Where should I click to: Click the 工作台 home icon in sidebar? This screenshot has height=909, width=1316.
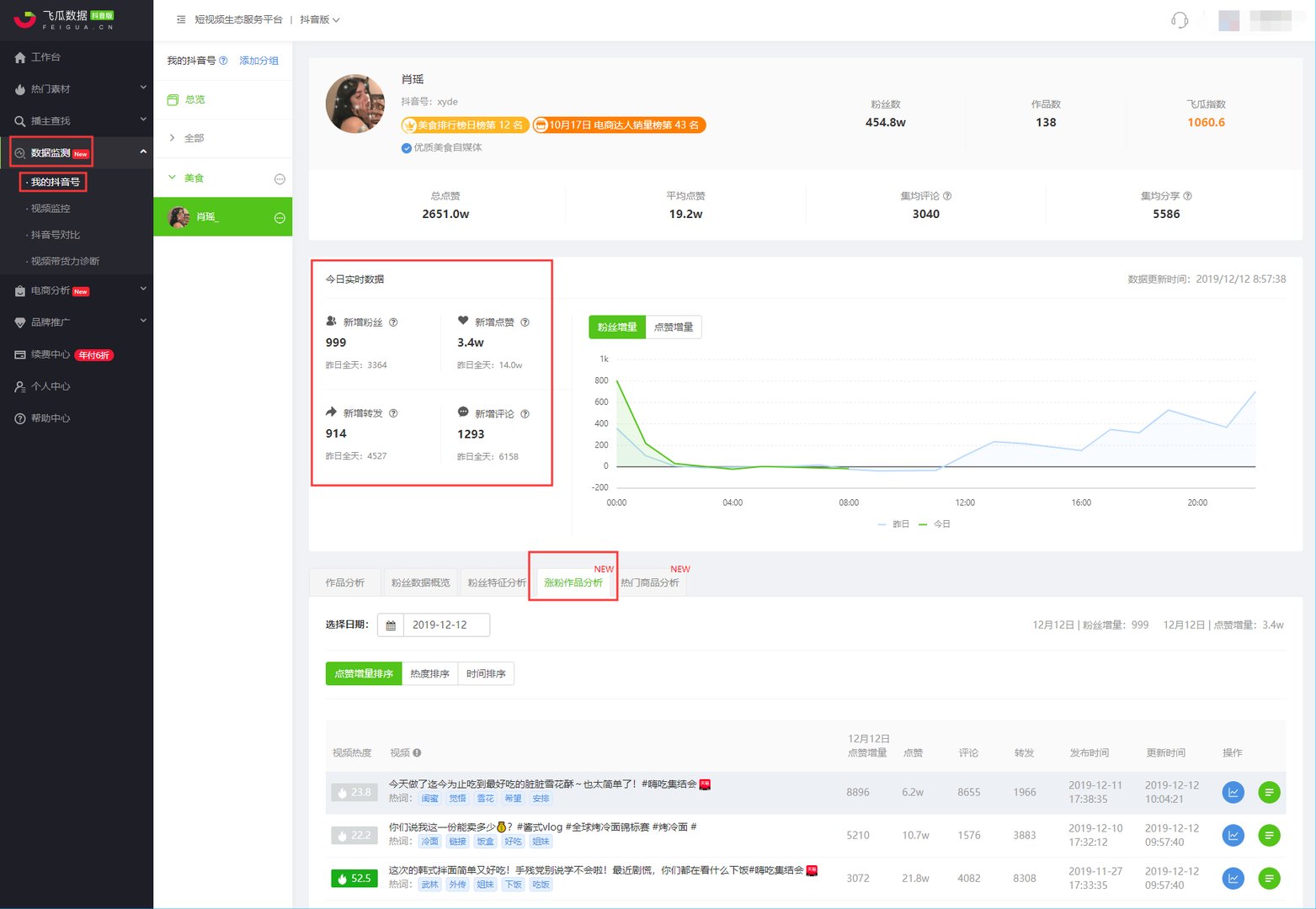(x=20, y=57)
